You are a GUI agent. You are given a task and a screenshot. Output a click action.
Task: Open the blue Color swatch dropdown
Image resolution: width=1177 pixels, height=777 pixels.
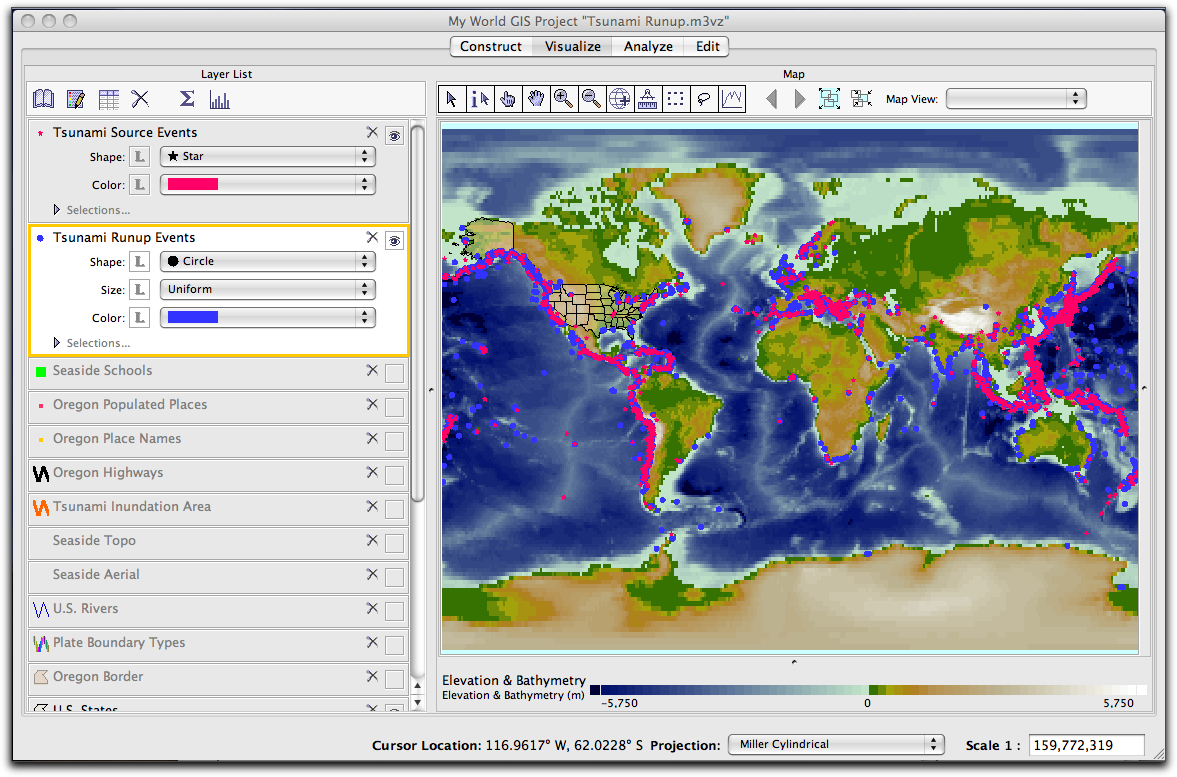[267, 318]
